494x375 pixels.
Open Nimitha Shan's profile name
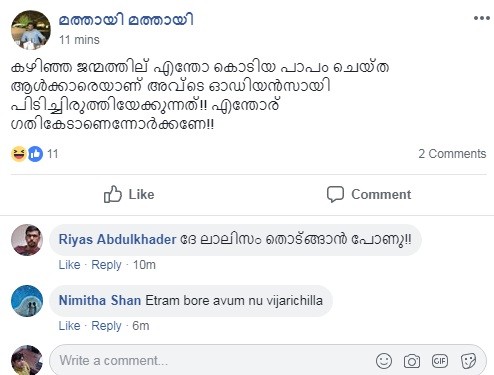coord(100,300)
